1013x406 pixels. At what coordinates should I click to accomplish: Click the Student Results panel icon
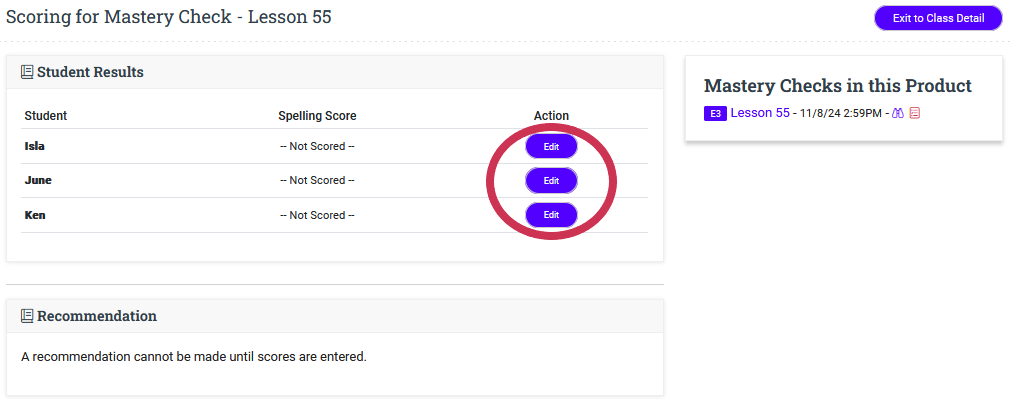click(x=27, y=72)
